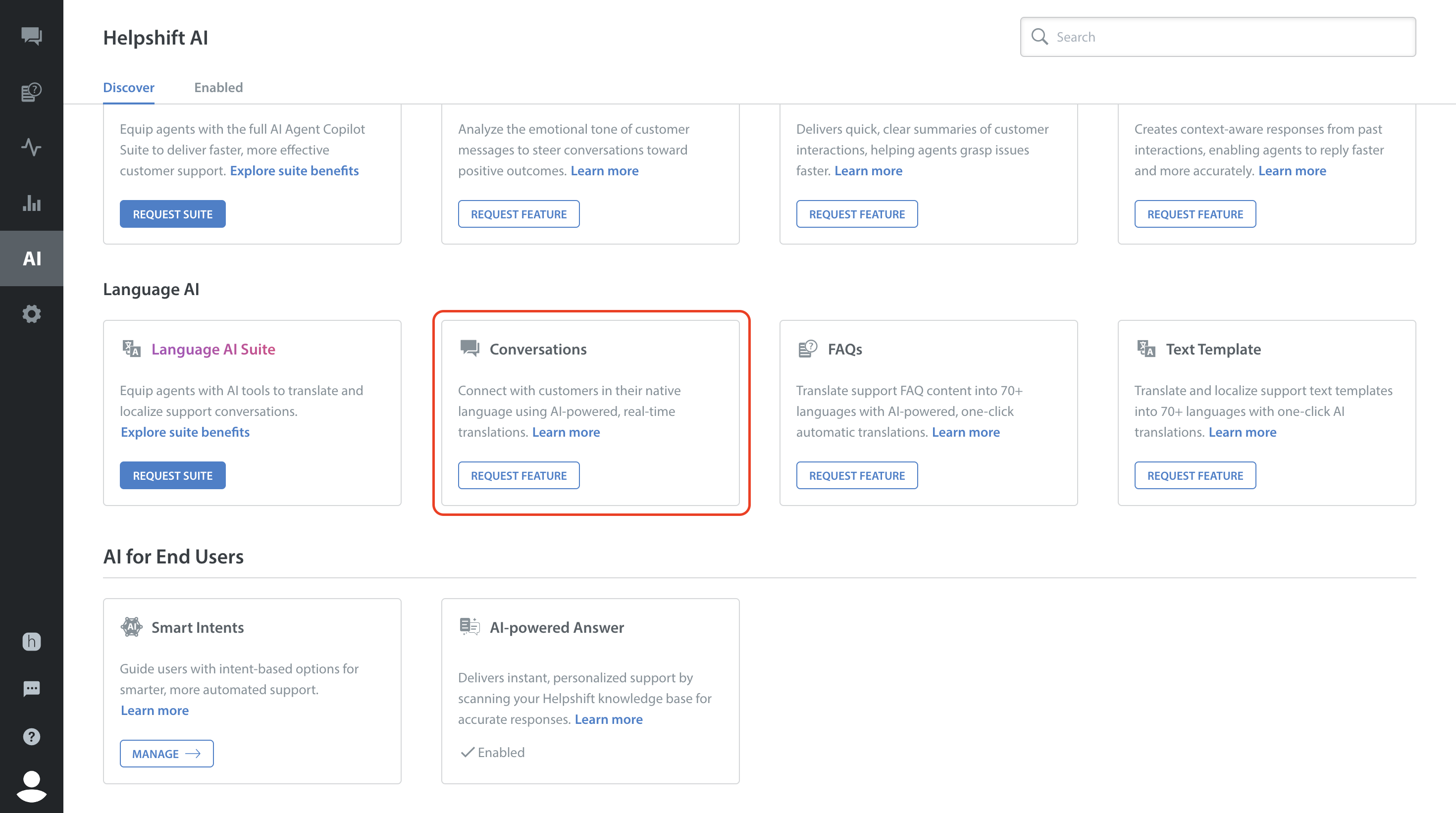The image size is (1456, 813).
Task: Open the user profile avatar
Action: [32, 785]
